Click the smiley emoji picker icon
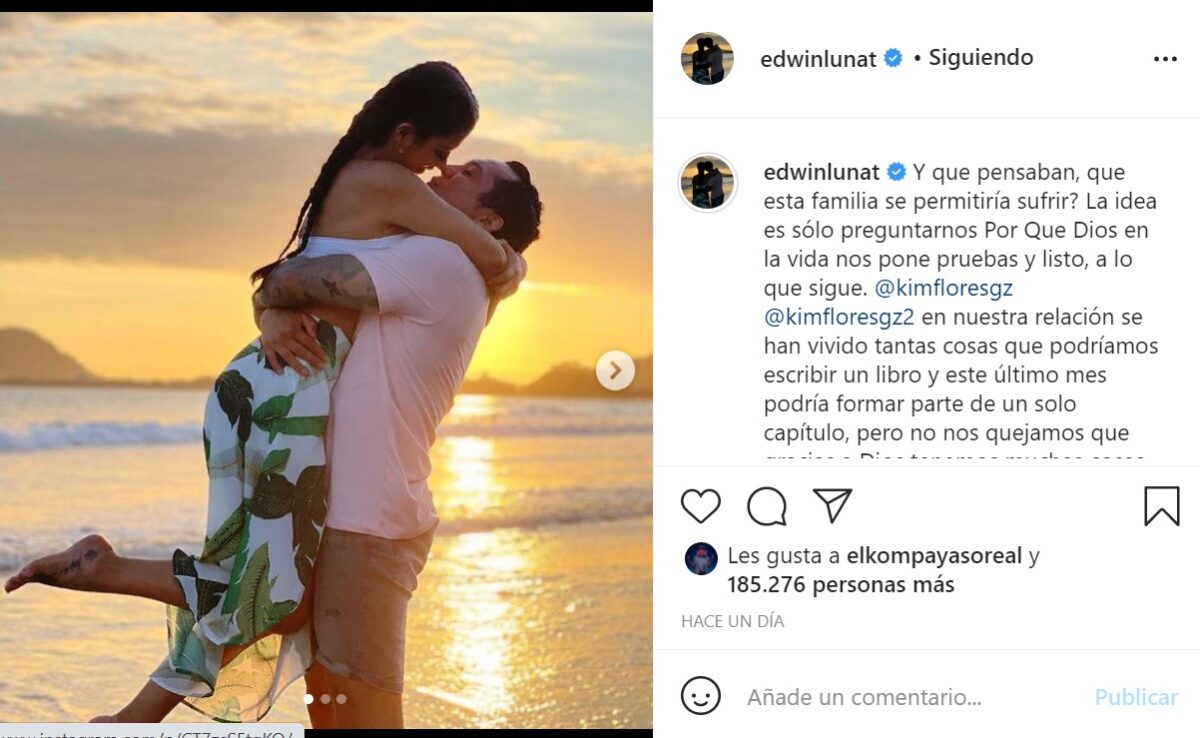Viewport: 1200px width, 738px height. click(x=700, y=696)
